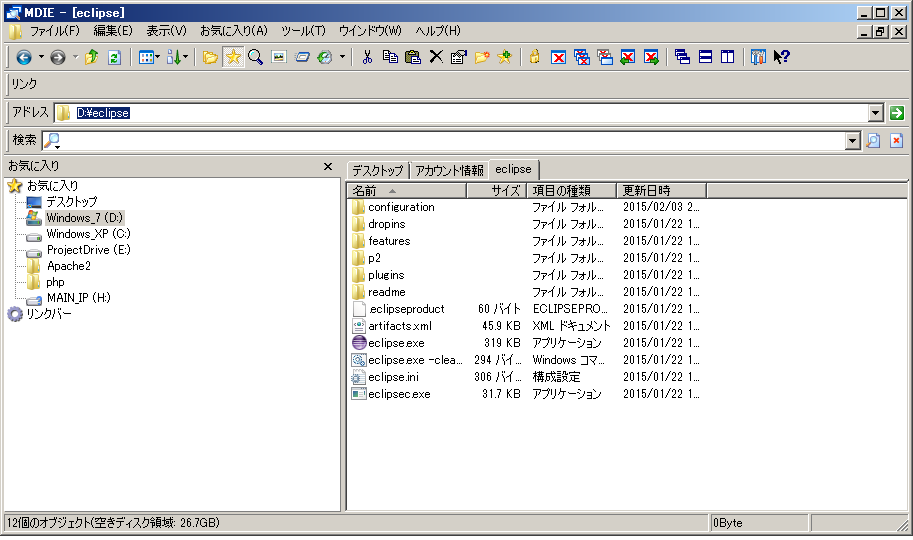Open Properties via the toolbar icon
The width and height of the screenshot is (913, 540).
459,57
